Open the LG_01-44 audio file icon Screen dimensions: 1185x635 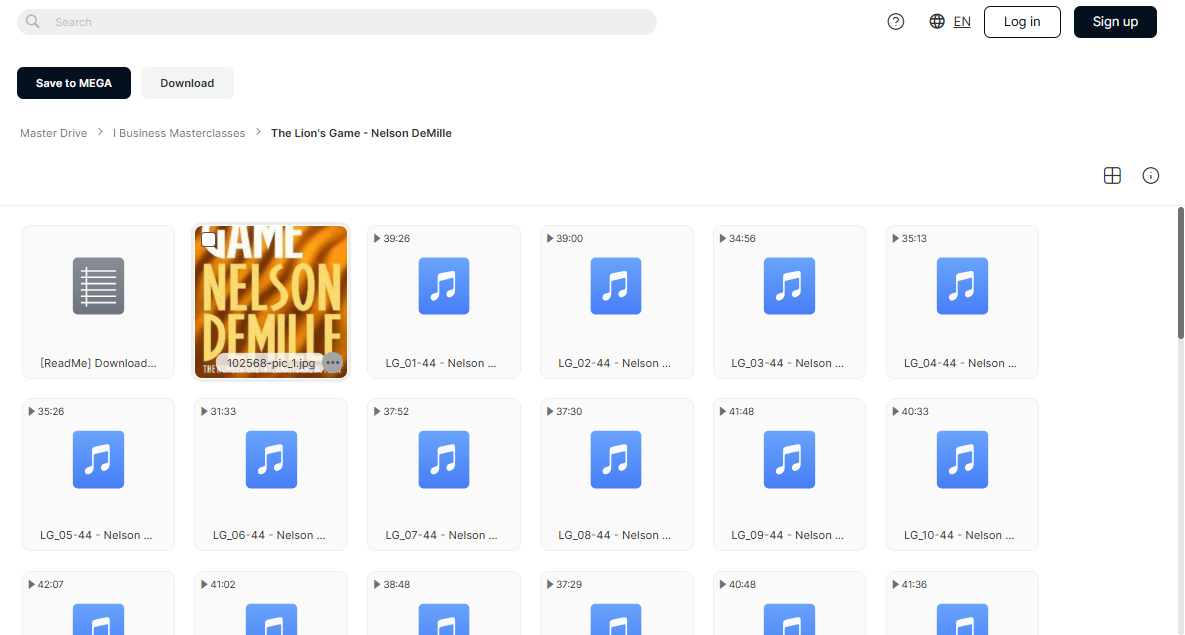click(444, 286)
